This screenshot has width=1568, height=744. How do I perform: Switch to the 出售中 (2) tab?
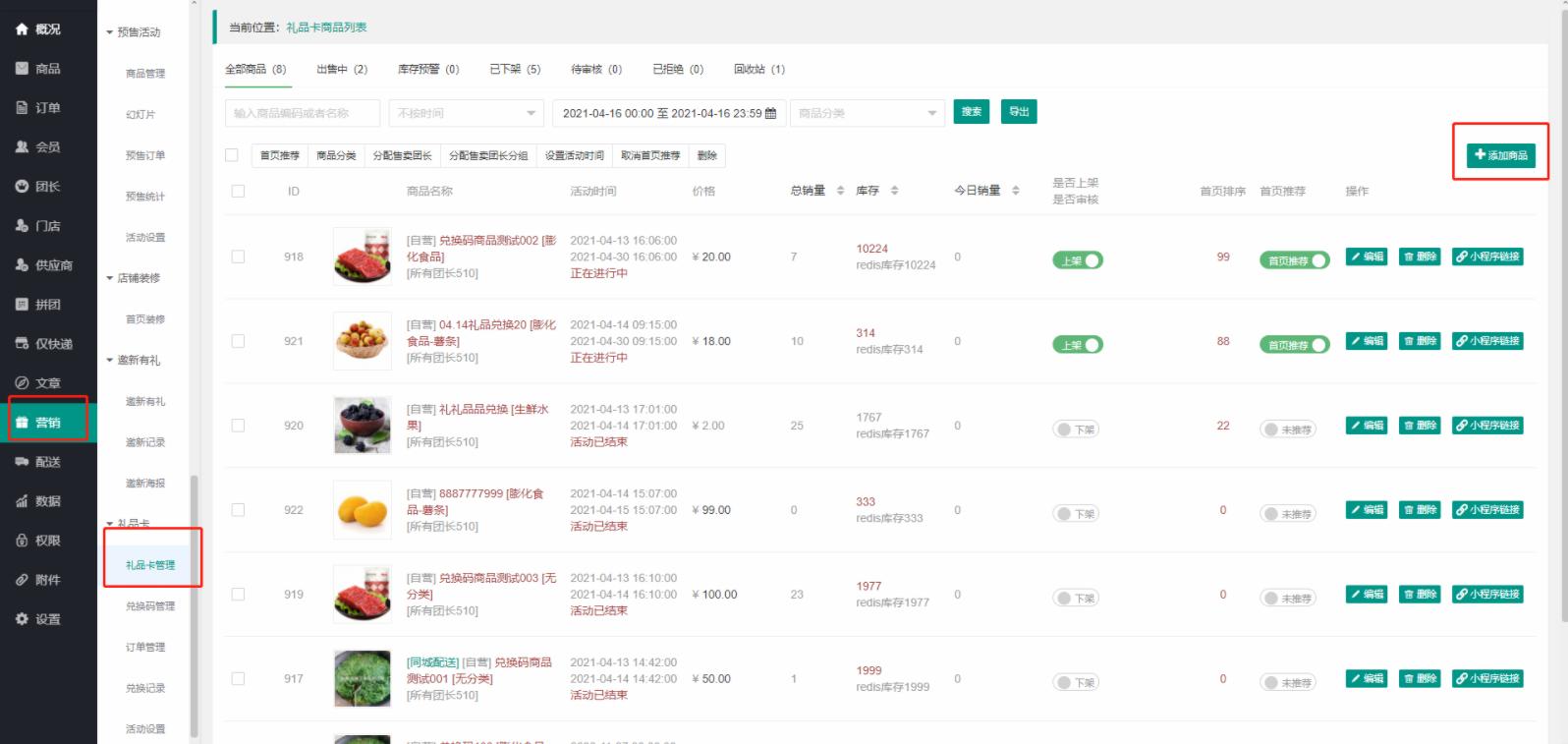pos(342,69)
